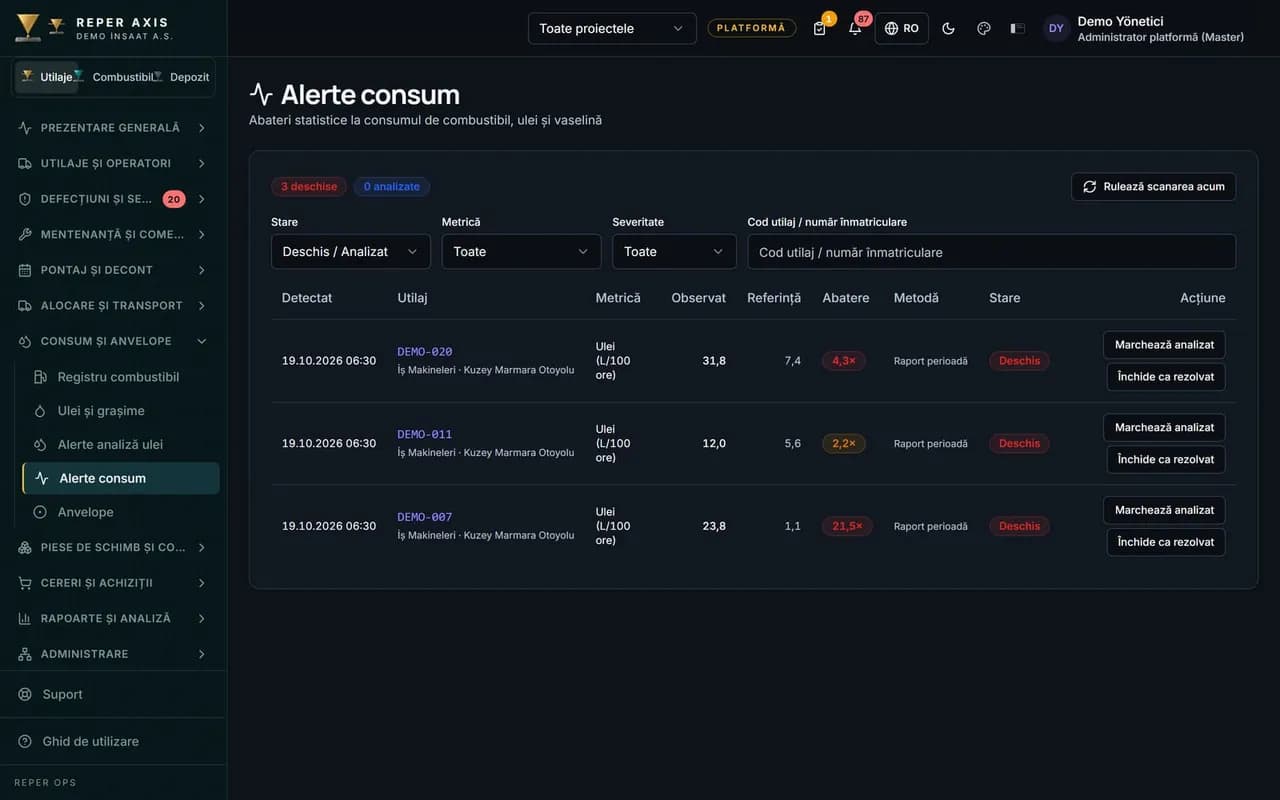Expand the Defecțiuni section with badge 20
This screenshot has height=800, width=1280.
pos(112,199)
